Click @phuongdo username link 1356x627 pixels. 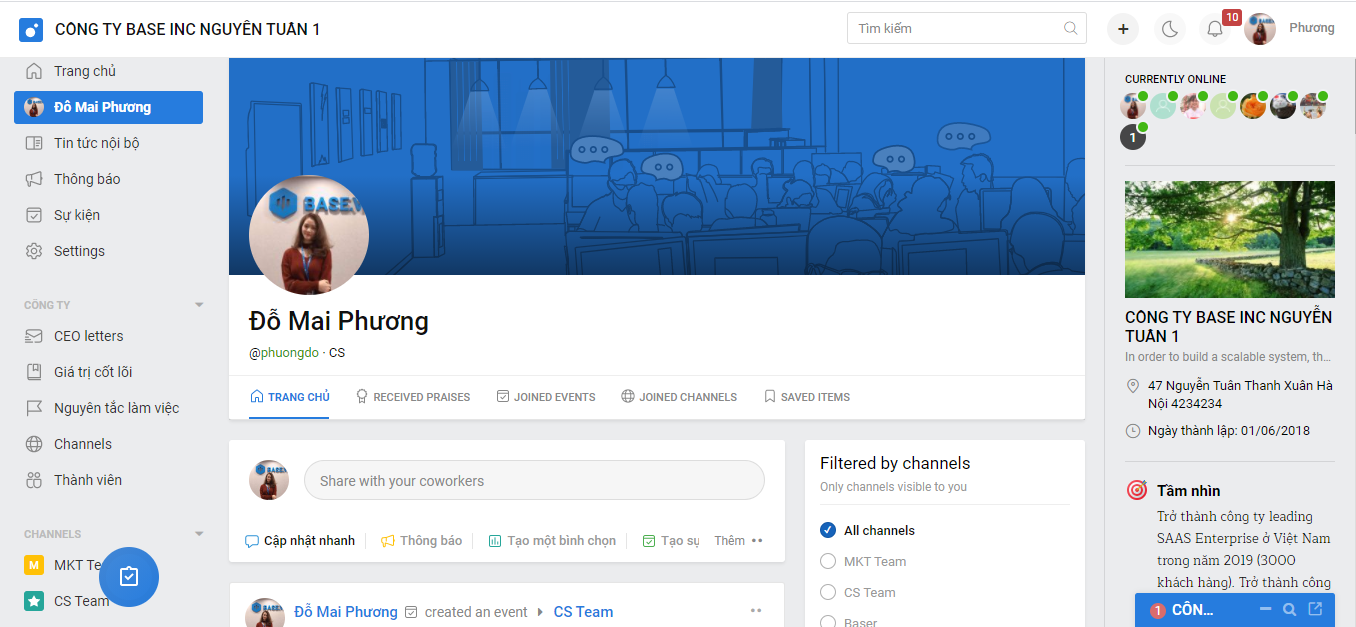tap(284, 353)
